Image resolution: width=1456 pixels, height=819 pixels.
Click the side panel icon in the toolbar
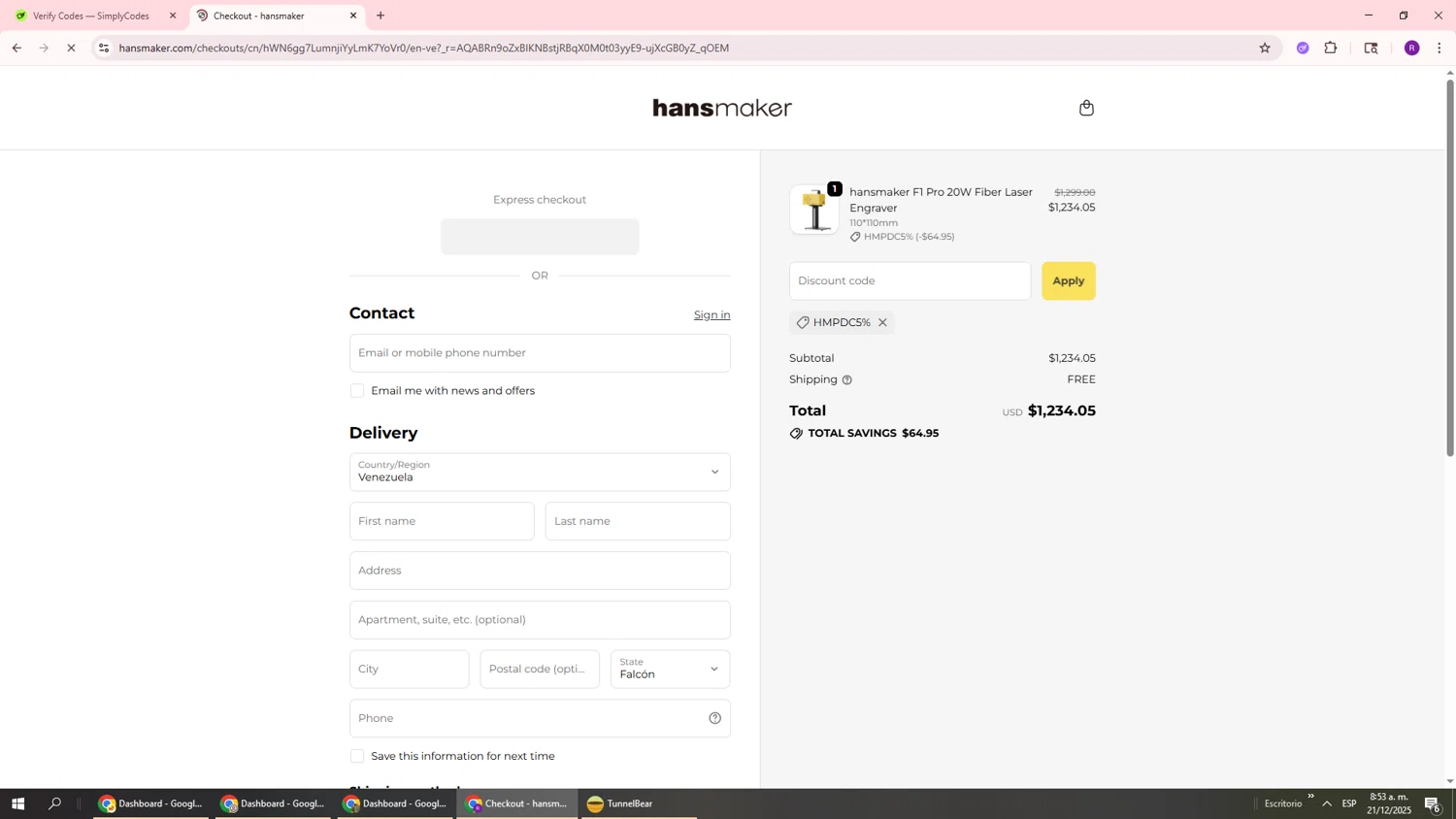1371,48
